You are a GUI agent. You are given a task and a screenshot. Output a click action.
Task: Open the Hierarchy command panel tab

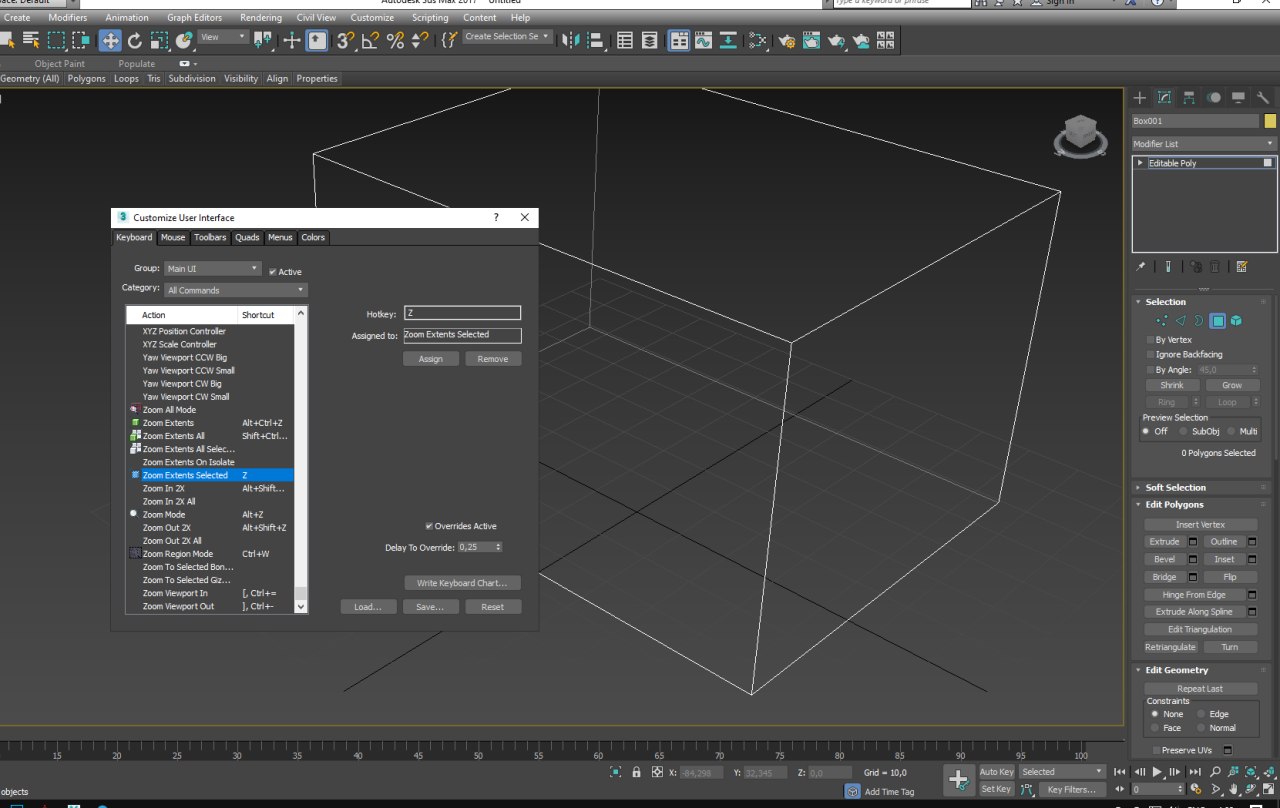[x=1189, y=97]
